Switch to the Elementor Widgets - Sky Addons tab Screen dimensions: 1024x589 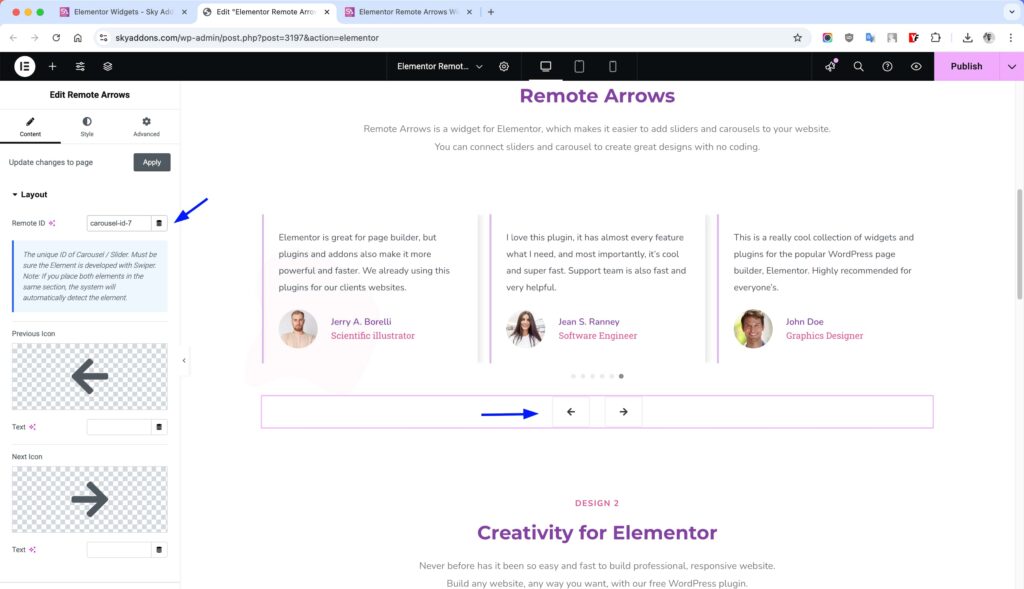tap(123, 12)
